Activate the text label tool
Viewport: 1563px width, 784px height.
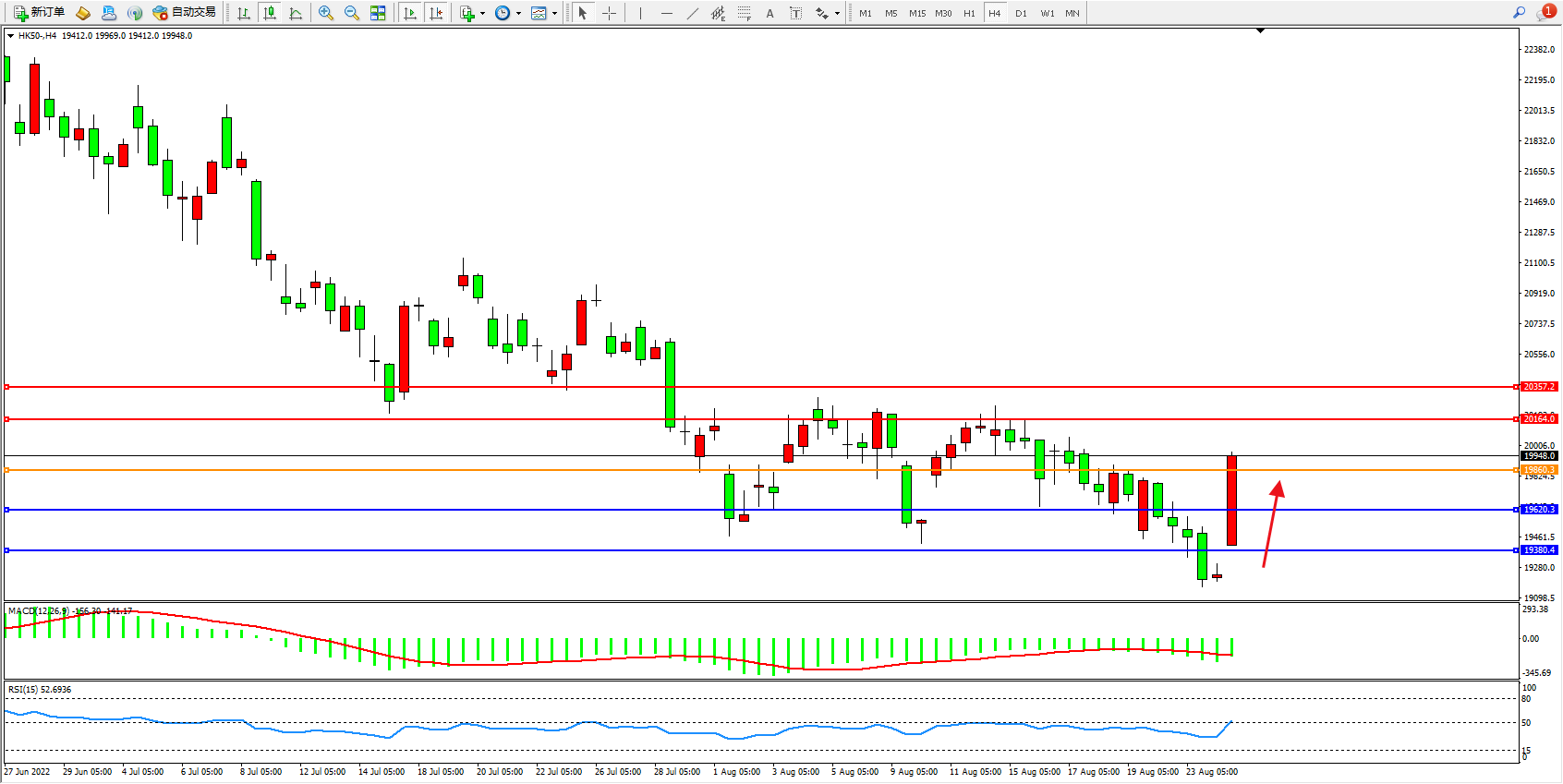[769, 13]
